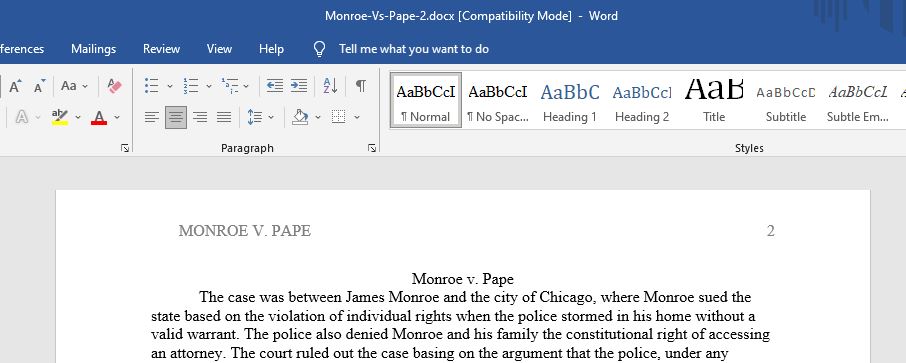Screen dimensions: 906x363
Task: Select the Normal style
Action: pos(426,99)
